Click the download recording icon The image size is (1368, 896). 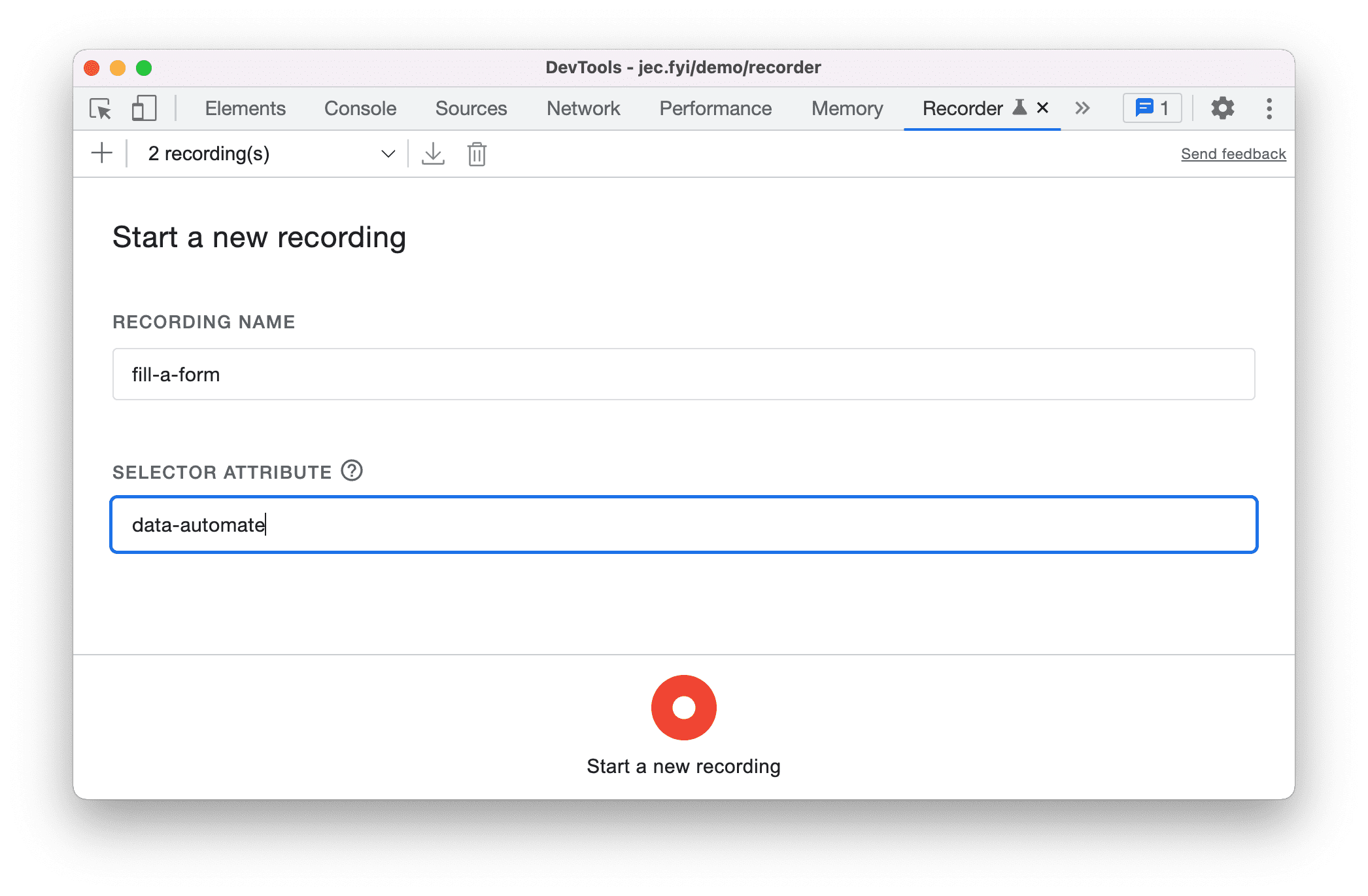click(433, 153)
